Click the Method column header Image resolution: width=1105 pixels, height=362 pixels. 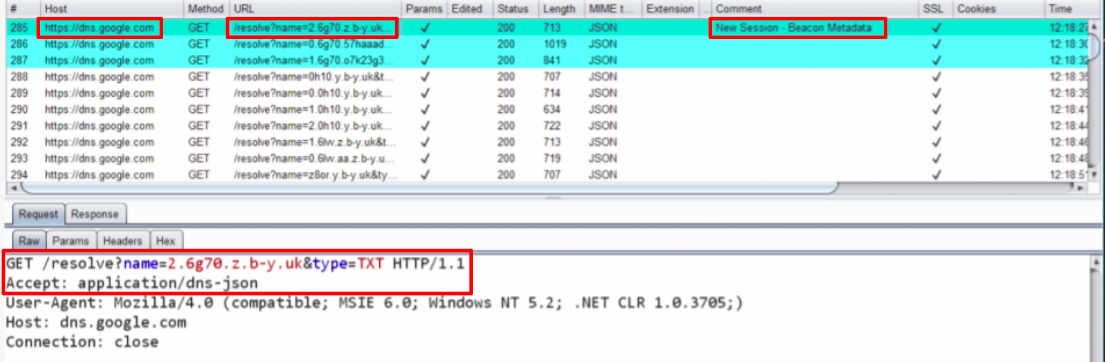pos(206,9)
